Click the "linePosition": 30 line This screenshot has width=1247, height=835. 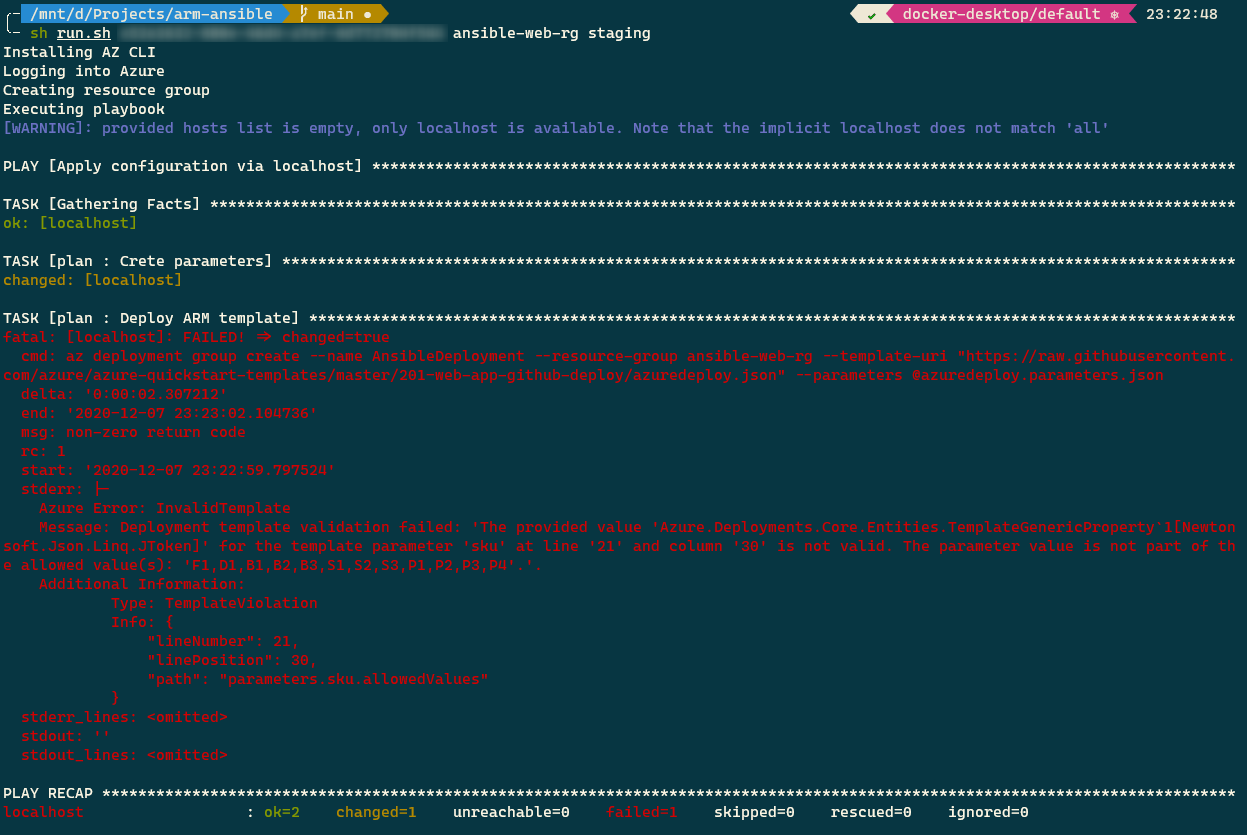pyautogui.click(x=232, y=660)
